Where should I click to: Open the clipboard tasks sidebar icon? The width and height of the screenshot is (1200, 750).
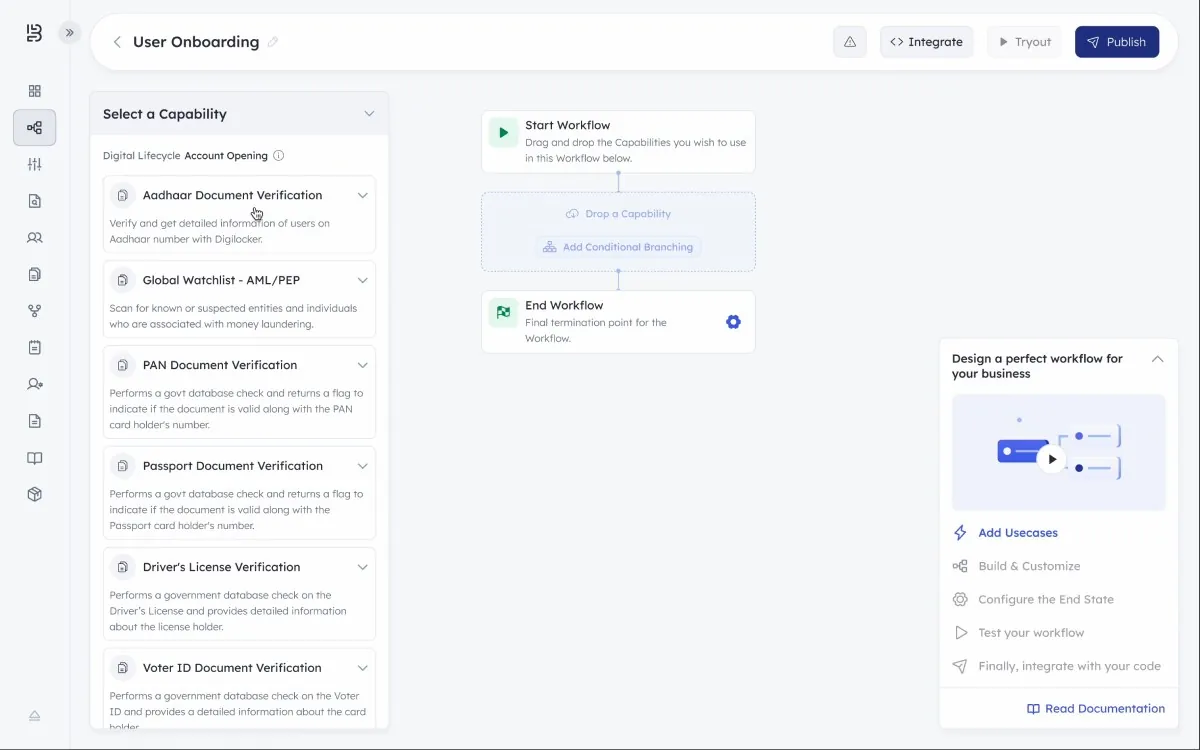pos(35,348)
